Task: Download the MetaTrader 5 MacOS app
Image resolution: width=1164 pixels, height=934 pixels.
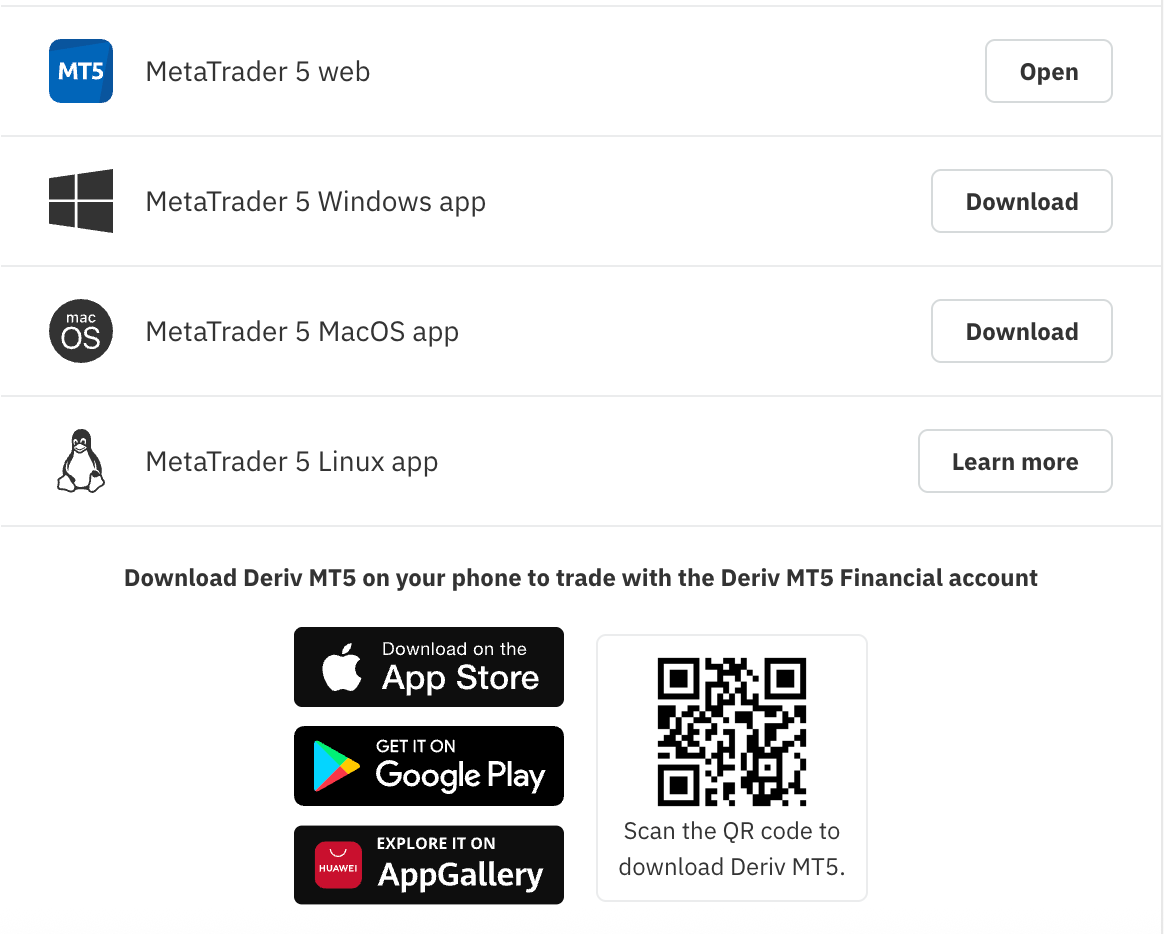Action: click(x=1021, y=331)
